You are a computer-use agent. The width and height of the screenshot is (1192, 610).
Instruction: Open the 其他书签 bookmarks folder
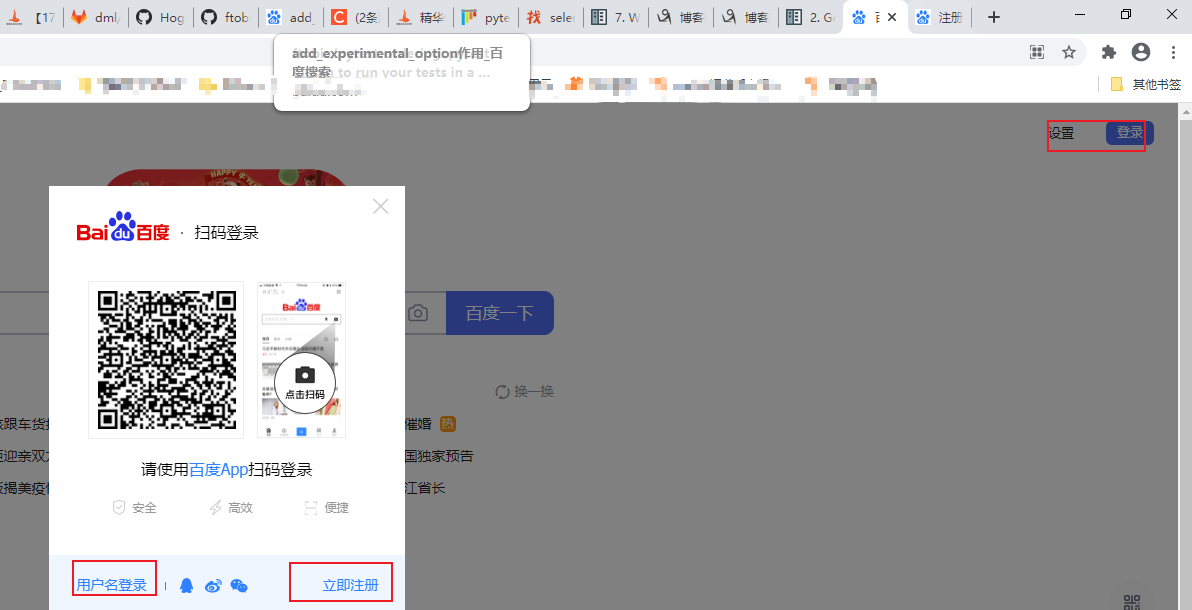pyautogui.click(x=1146, y=84)
